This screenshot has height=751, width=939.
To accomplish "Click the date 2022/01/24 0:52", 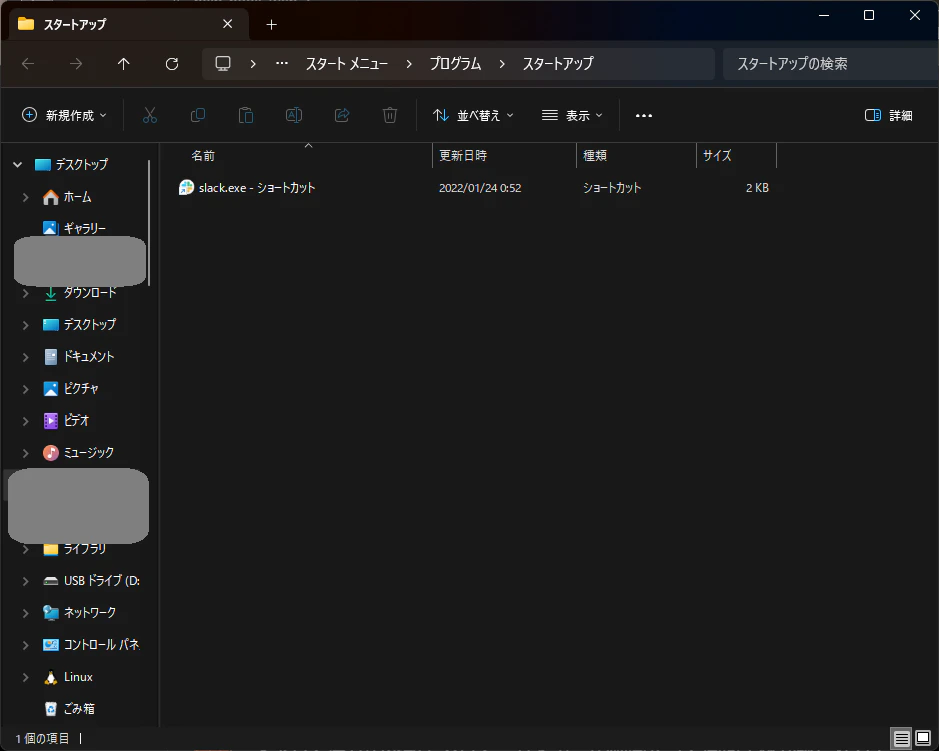I will [480, 187].
